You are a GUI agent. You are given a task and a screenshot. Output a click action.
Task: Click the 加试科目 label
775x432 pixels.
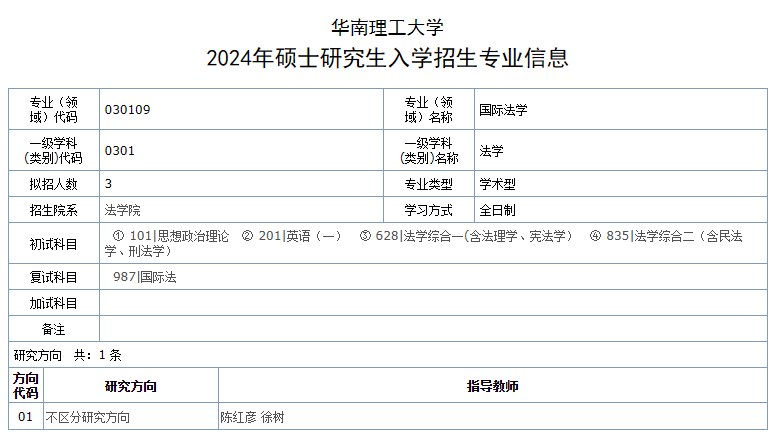pyautogui.click(x=54, y=303)
